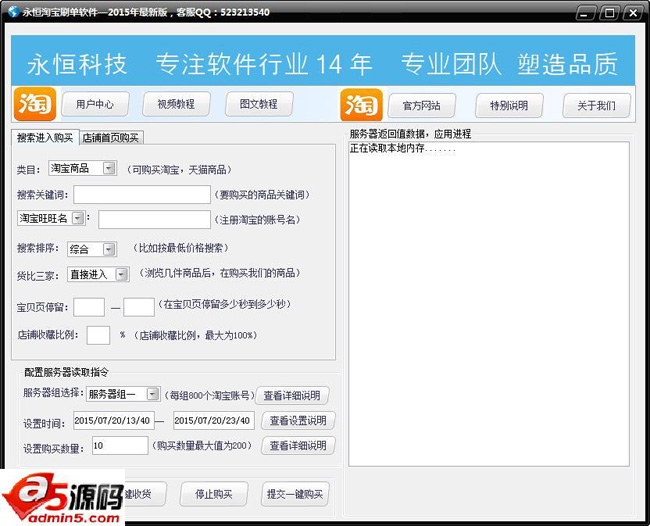Click 查看设置说明 button
The height and width of the screenshot is (526, 650).
(x=298, y=421)
